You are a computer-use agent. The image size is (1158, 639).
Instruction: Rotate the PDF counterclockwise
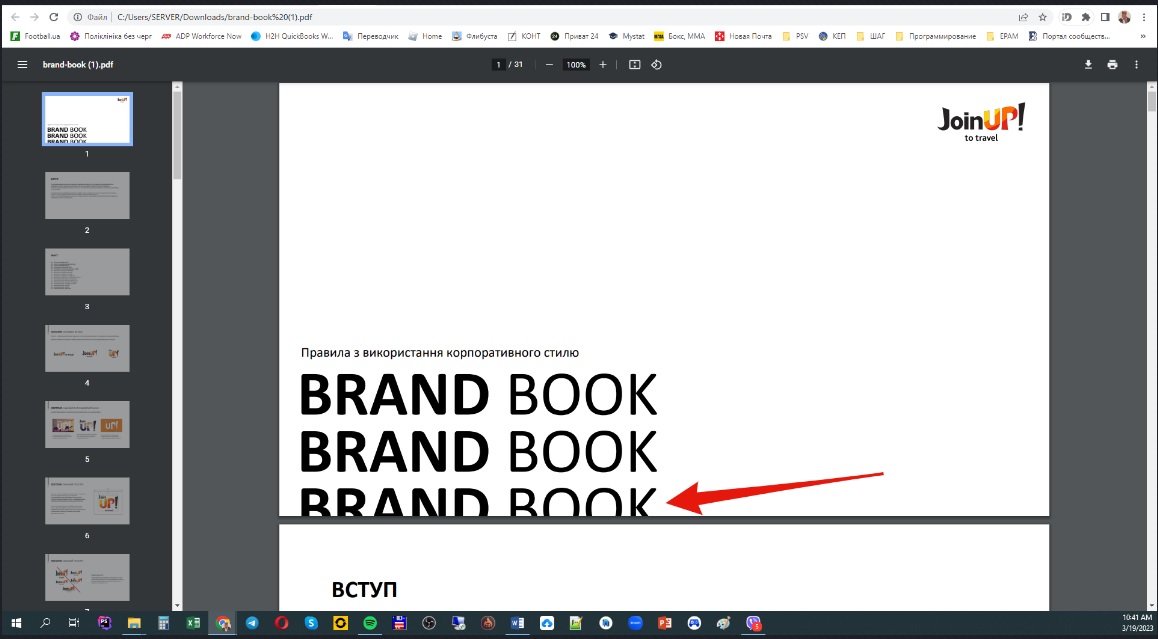point(657,65)
